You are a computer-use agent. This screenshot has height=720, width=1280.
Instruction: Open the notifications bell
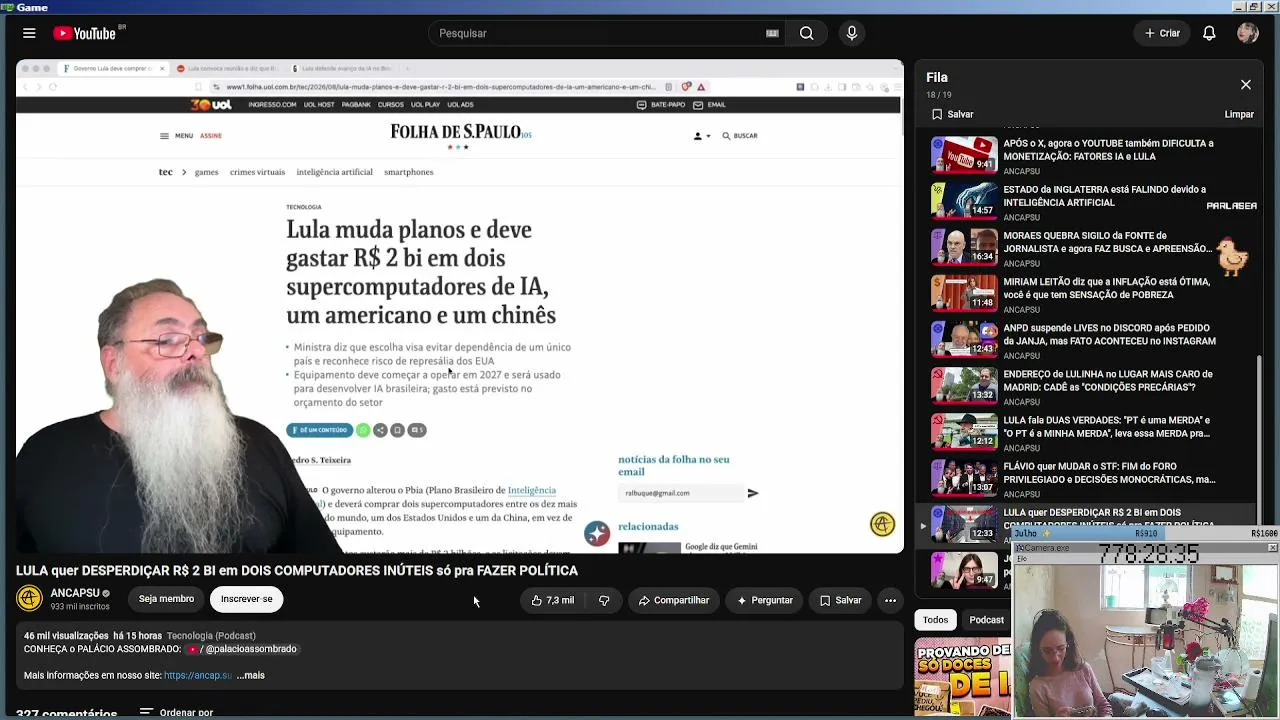tap(1209, 33)
